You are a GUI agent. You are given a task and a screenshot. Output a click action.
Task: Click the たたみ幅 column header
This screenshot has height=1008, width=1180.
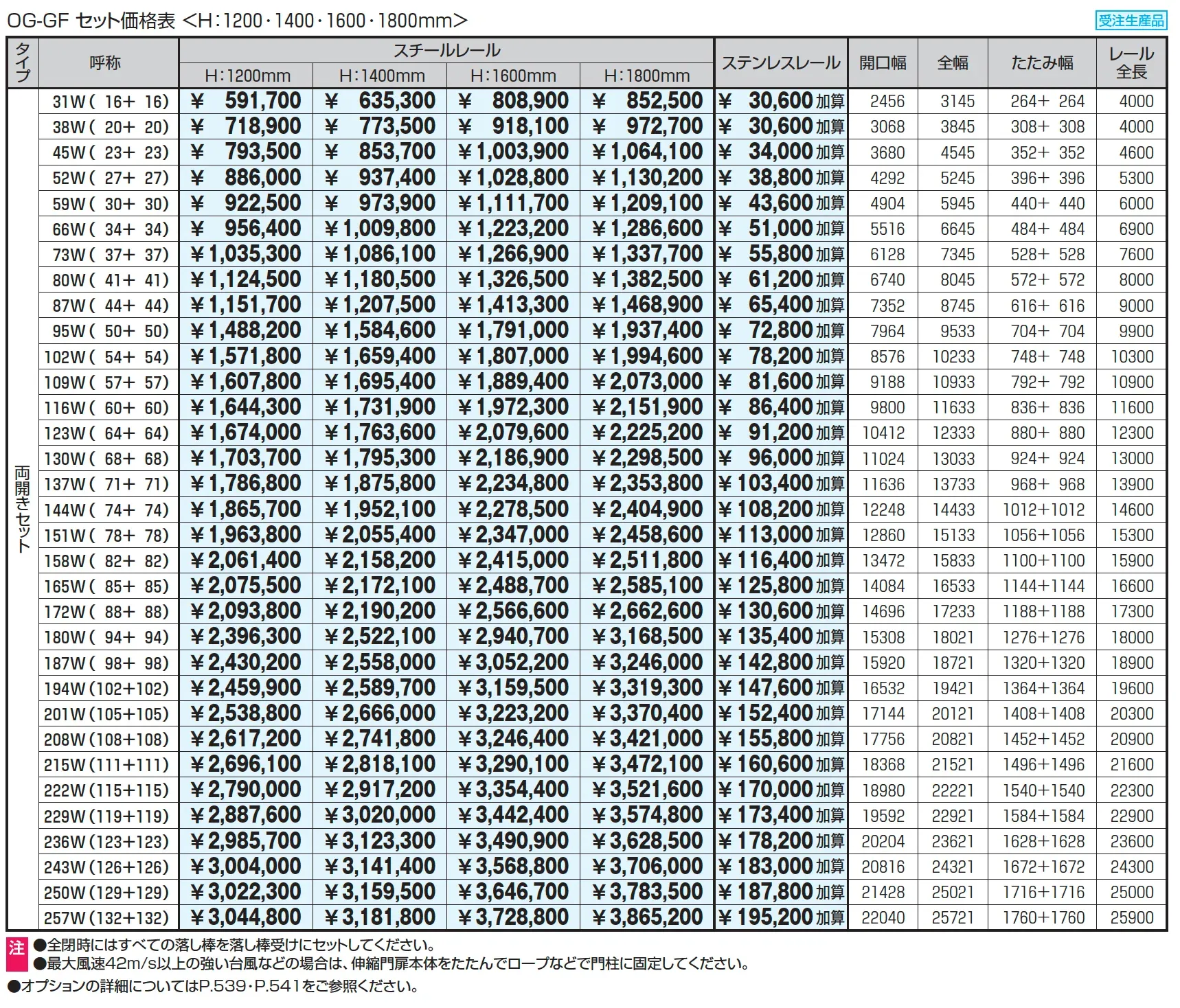1043,63
